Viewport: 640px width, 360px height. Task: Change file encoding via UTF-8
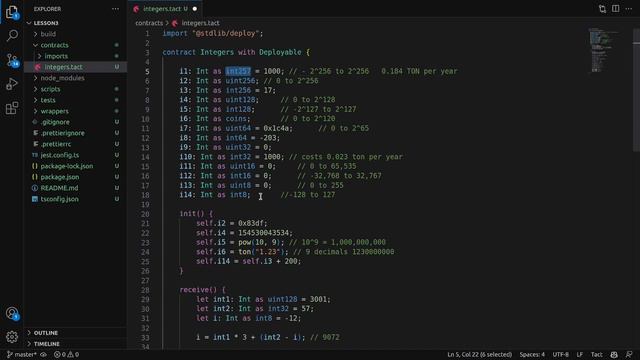(560, 355)
